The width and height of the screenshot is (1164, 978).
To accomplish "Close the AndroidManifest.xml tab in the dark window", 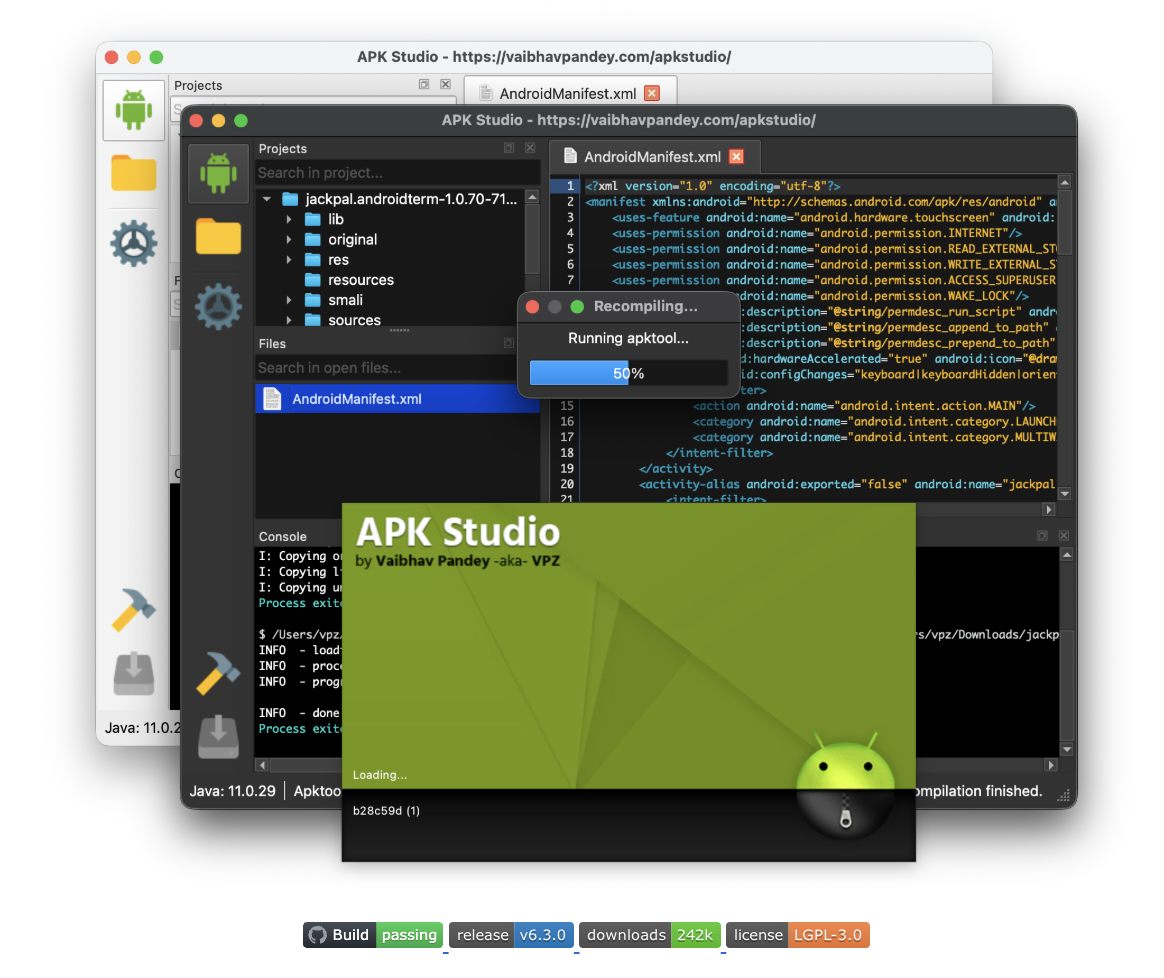I will 736,156.
